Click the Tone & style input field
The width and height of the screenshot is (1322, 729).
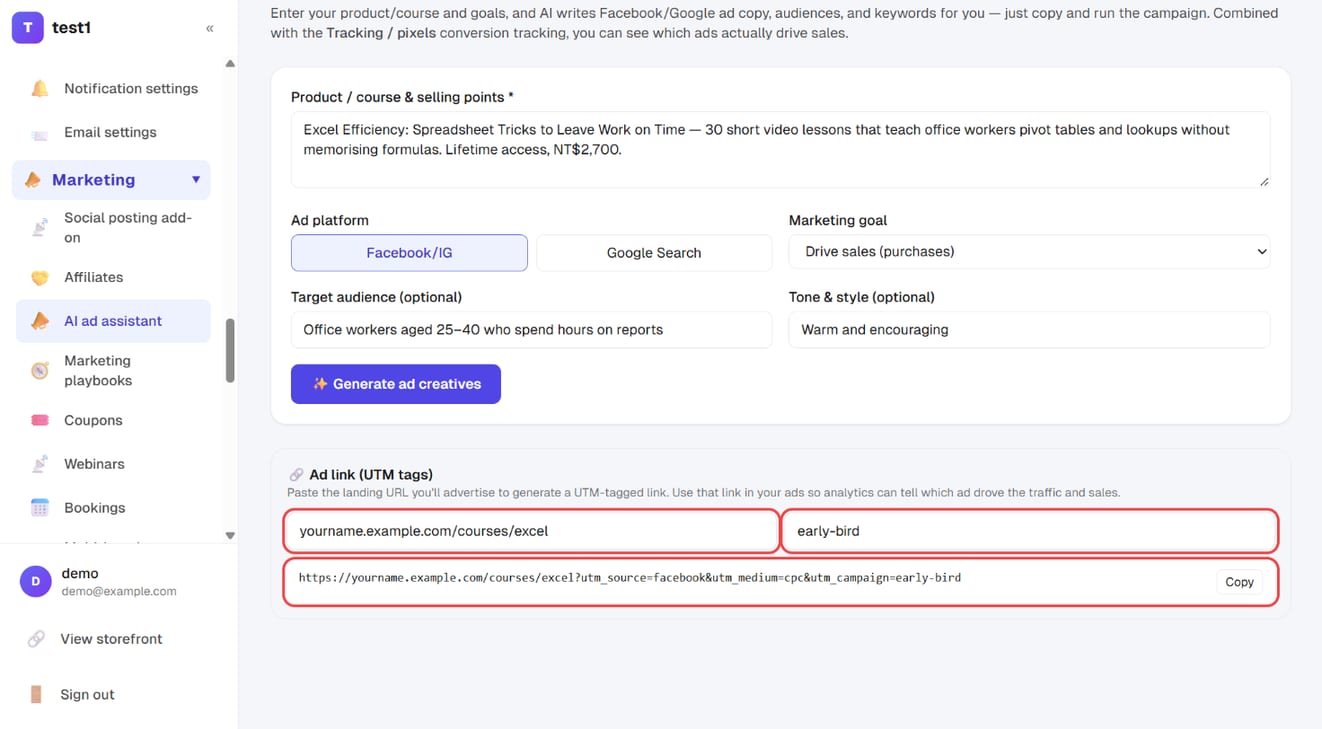(x=1029, y=330)
